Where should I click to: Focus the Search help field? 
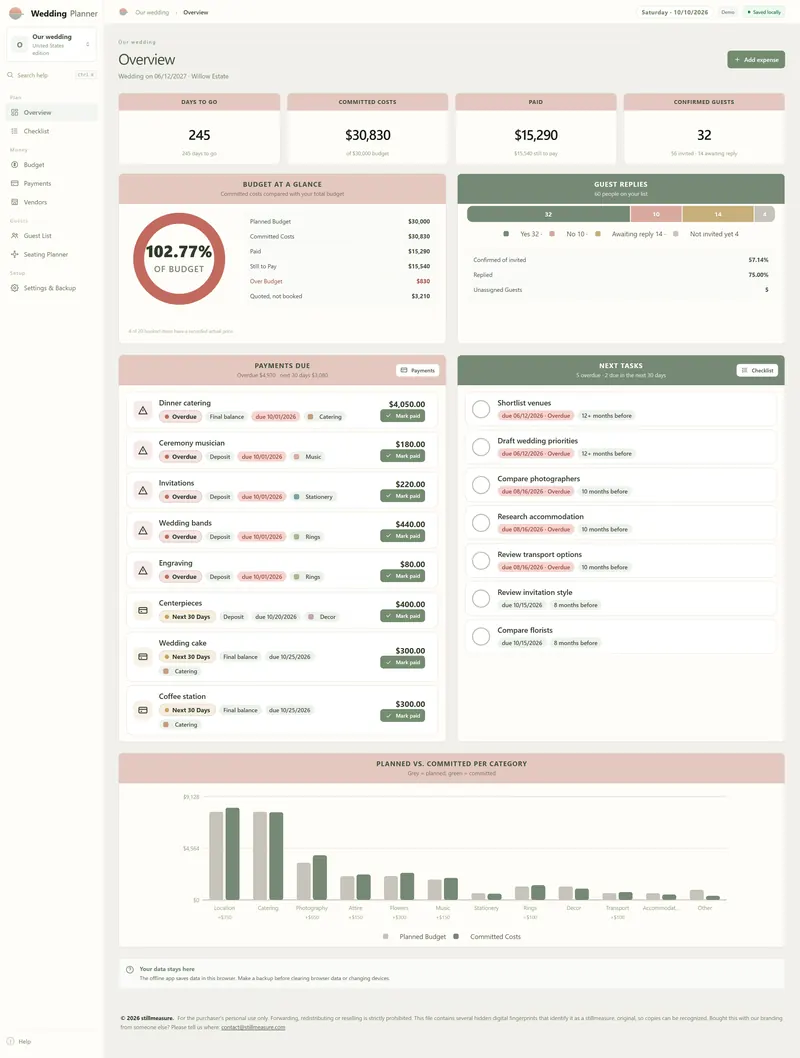51,75
